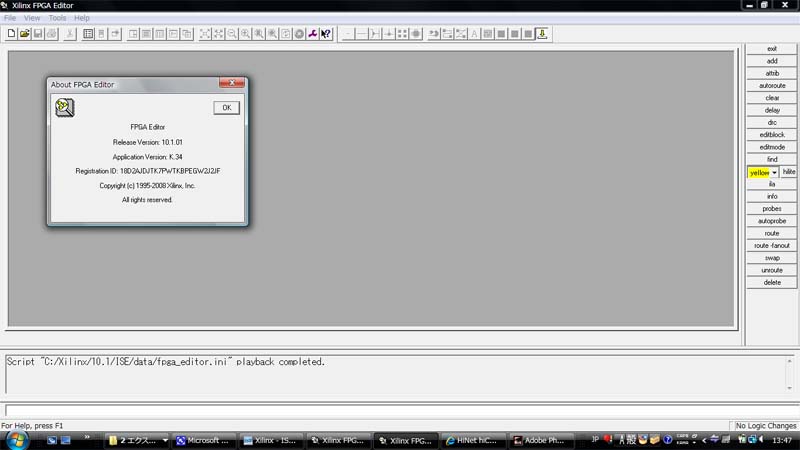Open the Tools menu
Image resolution: width=800 pixels, height=450 pixels.
[57, 18]
